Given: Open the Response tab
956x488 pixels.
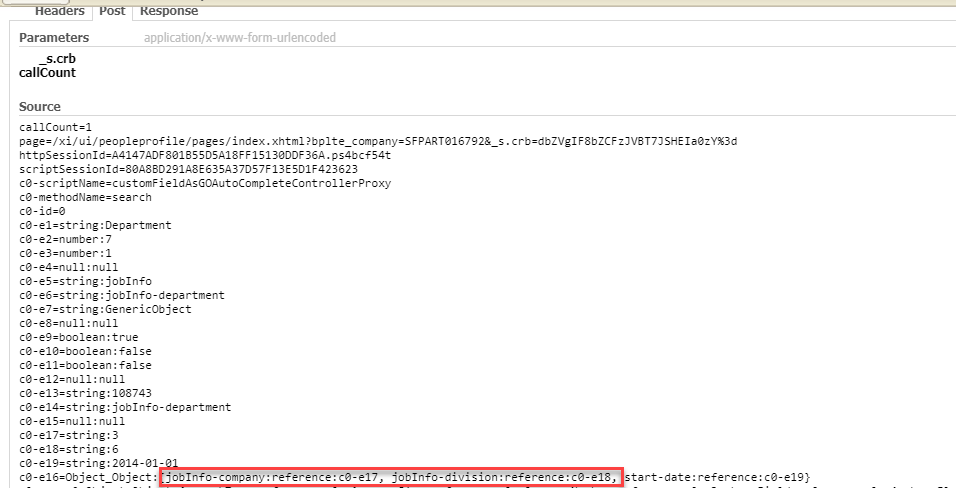Looking at the screenshot, I should pos(169,11).
